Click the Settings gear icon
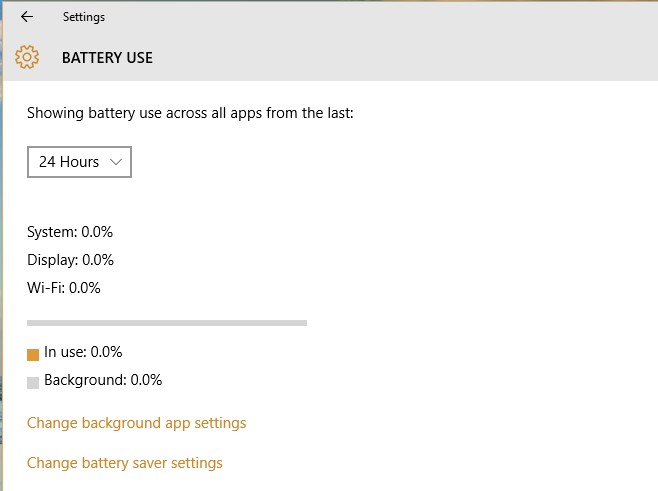The width and height of the screenshot is (658, 491). coord(27,57)
